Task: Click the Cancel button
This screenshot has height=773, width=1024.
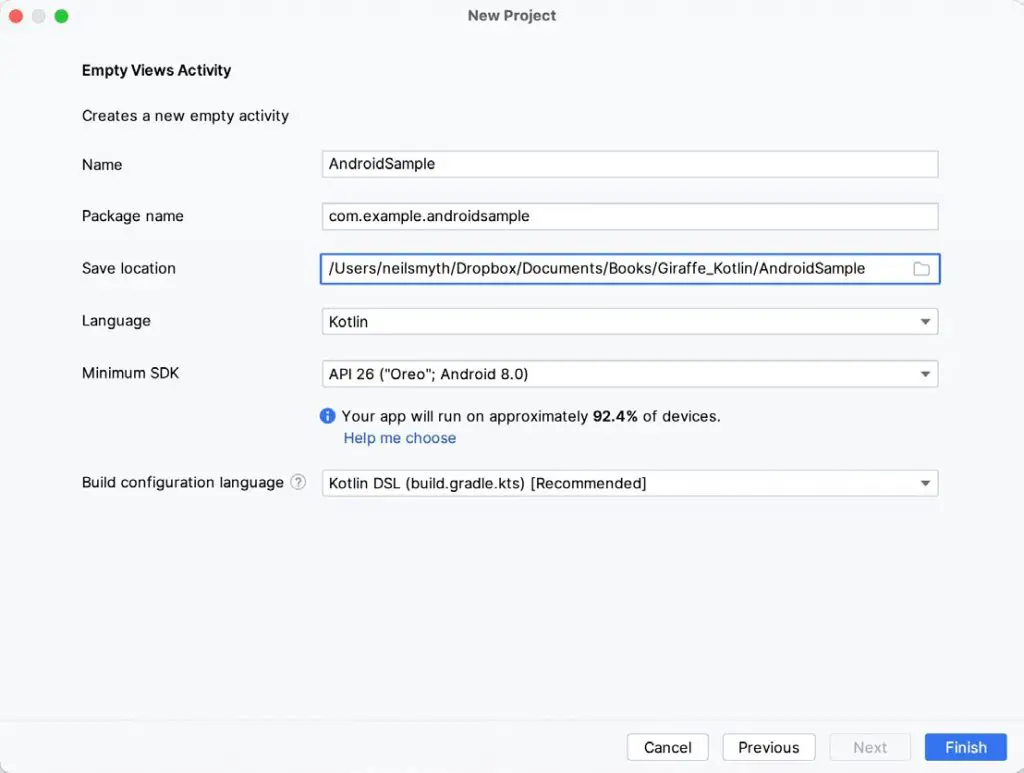Action: tap(667, 747)
